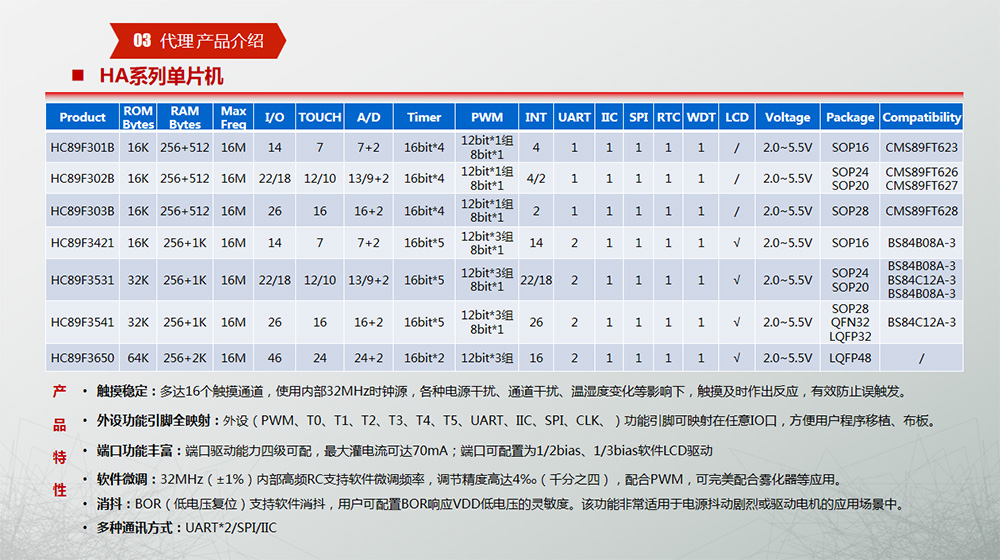Viewport: 1000px width, 560px height.
Task: Click the "64K" ROM cell
Action: (x=138, y=358)
